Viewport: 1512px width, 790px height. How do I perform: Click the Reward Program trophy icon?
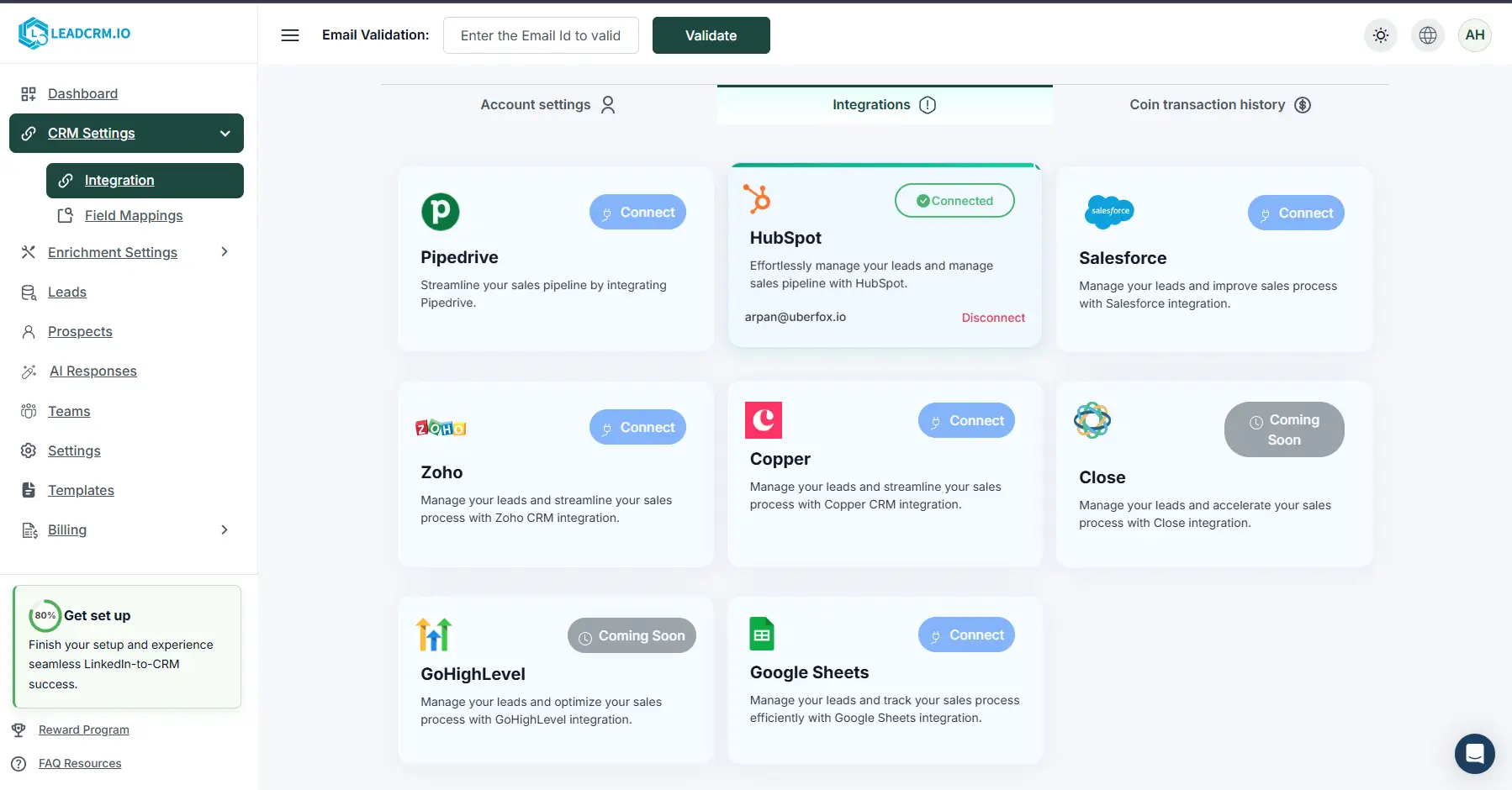(19, 729)
